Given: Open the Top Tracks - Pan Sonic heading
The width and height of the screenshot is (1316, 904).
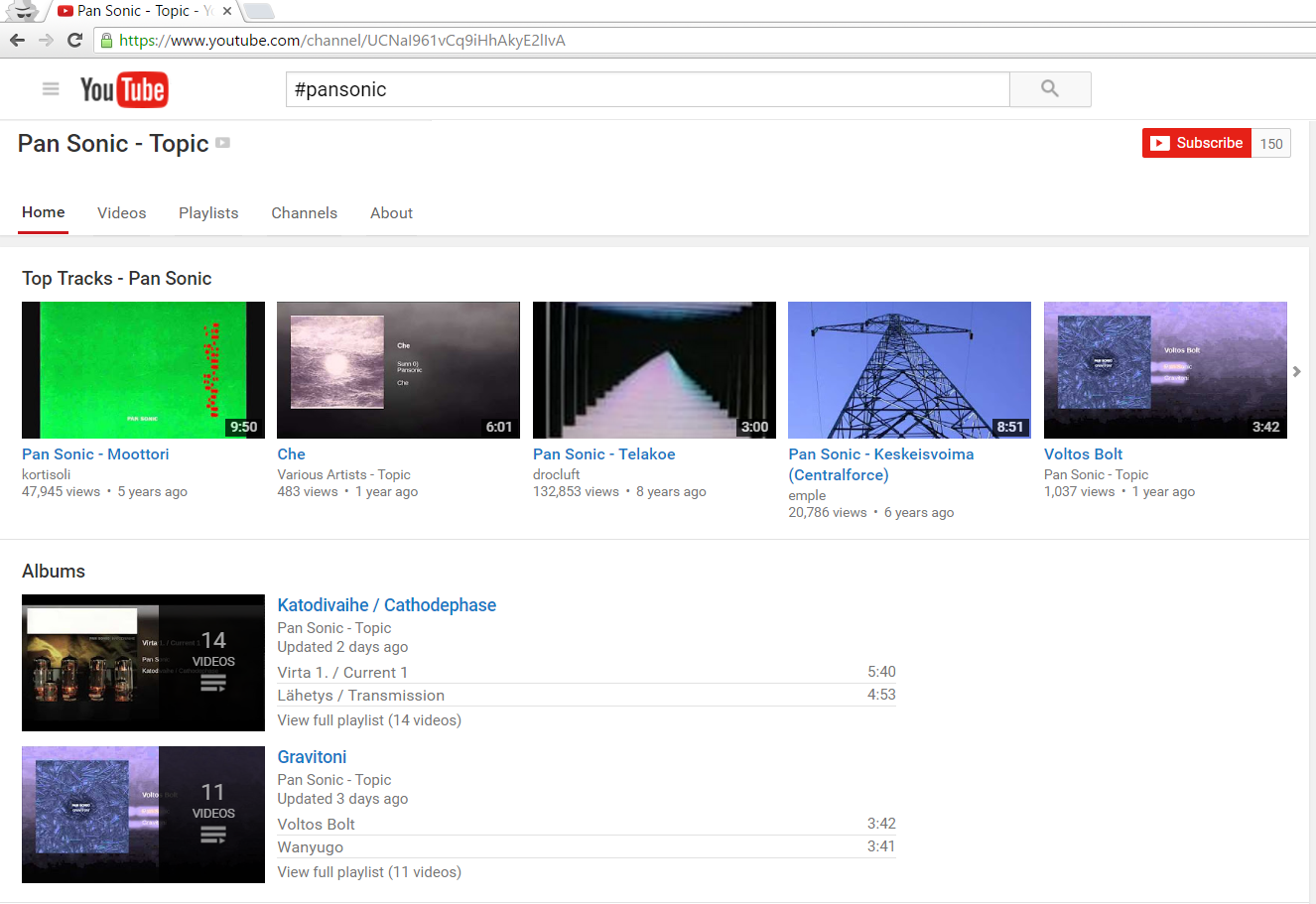Looking at the screenshot, I should pos(117,279).
